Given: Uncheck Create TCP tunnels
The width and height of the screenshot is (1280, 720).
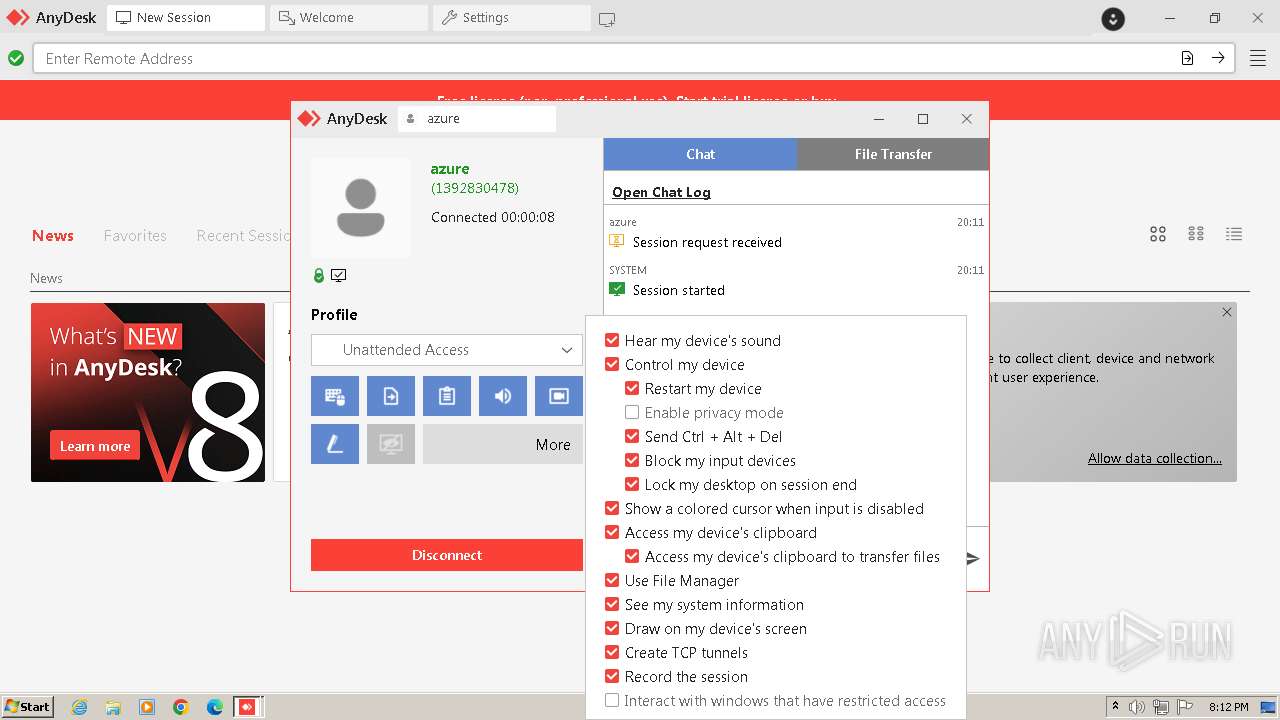Looking at the screenshot, I should point(612,652).
